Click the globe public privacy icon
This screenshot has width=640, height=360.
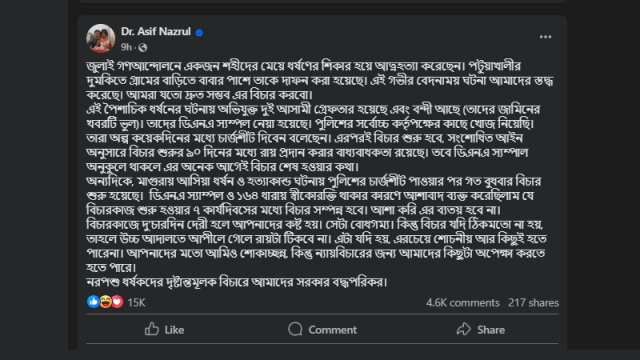[142, 48]
